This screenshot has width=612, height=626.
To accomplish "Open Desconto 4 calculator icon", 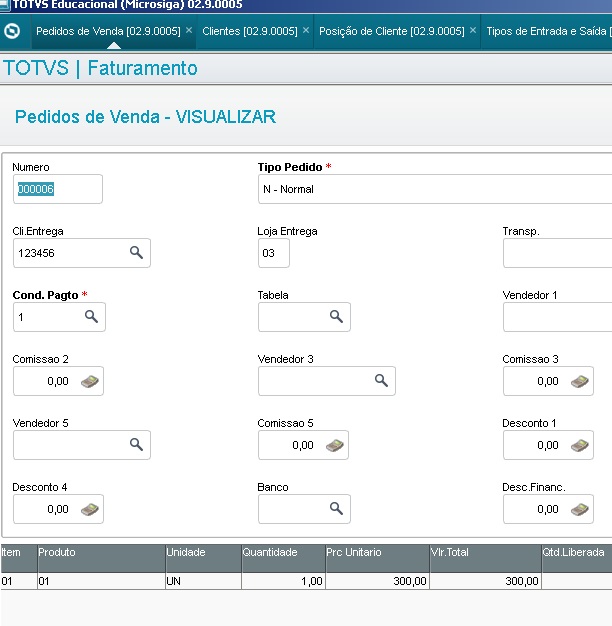I will coord(90,509).
